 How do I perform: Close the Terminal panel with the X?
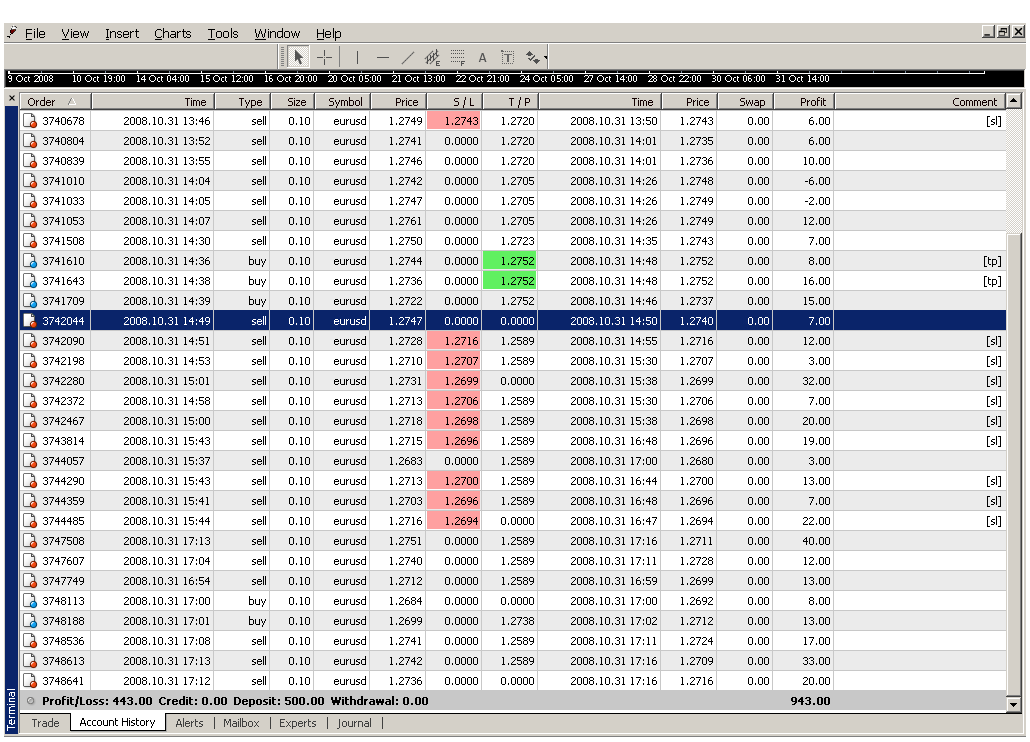12,99
